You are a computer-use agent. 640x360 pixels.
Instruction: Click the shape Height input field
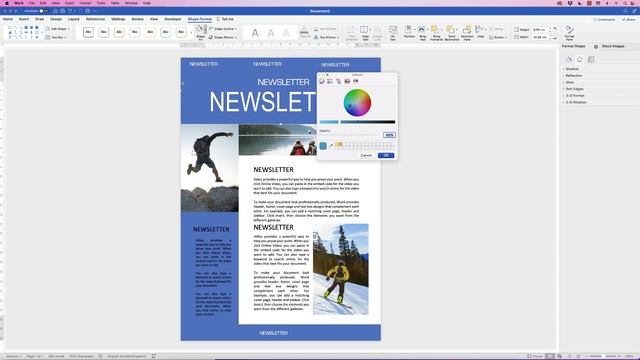540,30
